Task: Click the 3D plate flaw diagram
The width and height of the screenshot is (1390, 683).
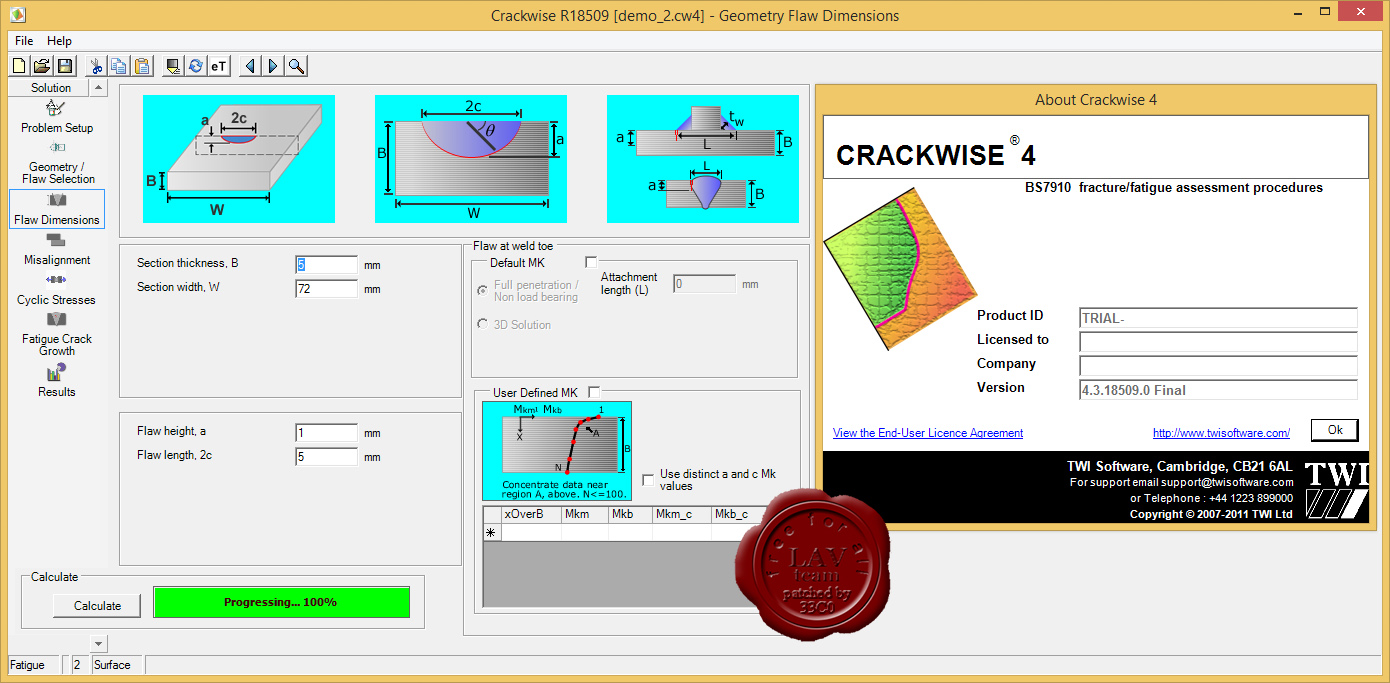Action: click(x=239, y=159)
